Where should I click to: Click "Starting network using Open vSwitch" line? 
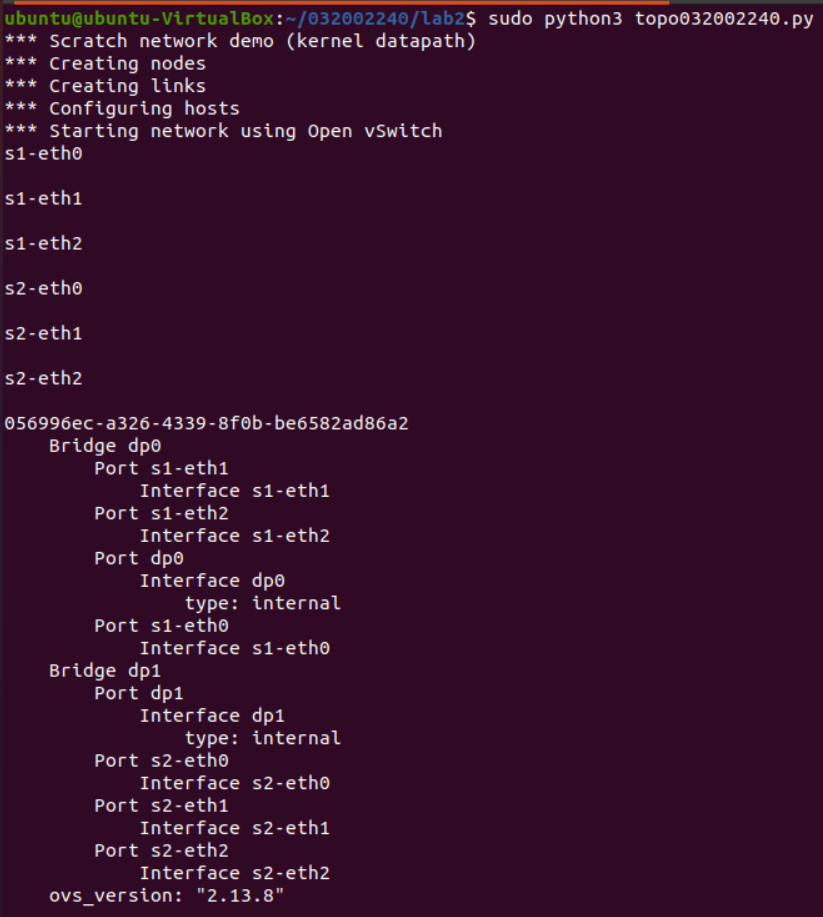click(x=223, y=131)
